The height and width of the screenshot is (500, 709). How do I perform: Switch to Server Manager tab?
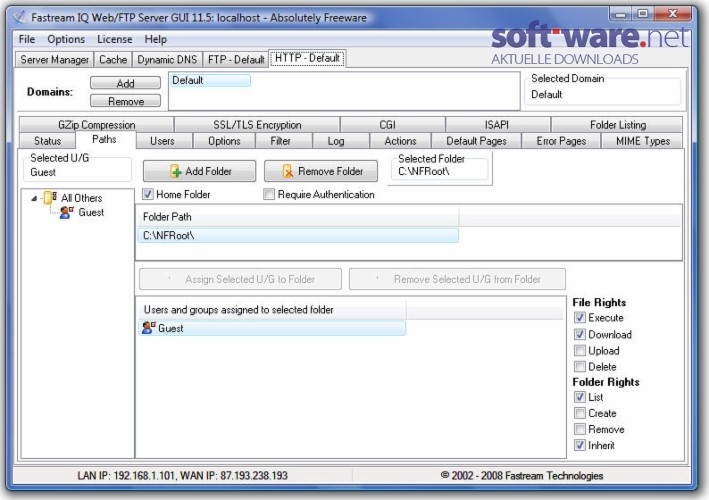(55, 60)
